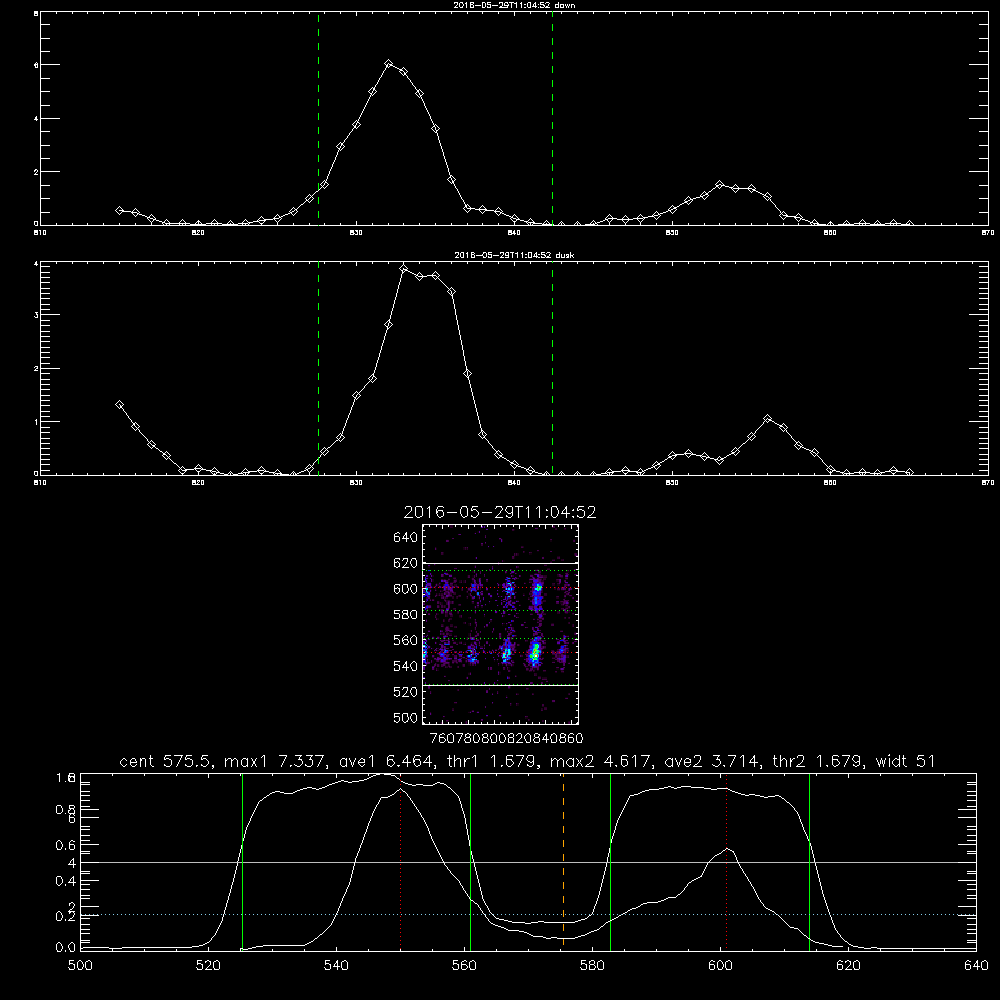Click the '0.4' y-axis label of bottom plot

point(66,881)
